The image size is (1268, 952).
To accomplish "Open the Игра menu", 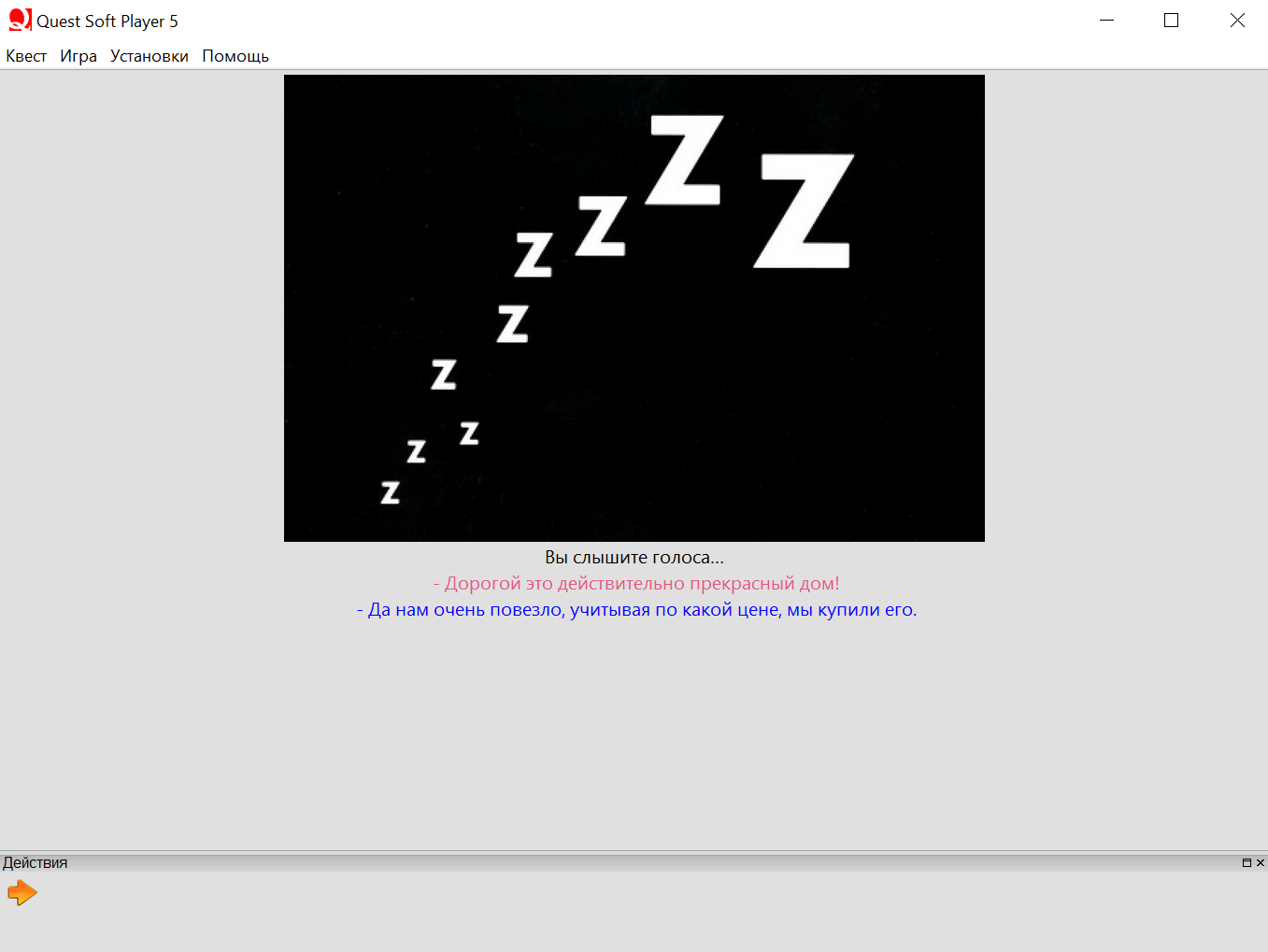I will 78,56.
